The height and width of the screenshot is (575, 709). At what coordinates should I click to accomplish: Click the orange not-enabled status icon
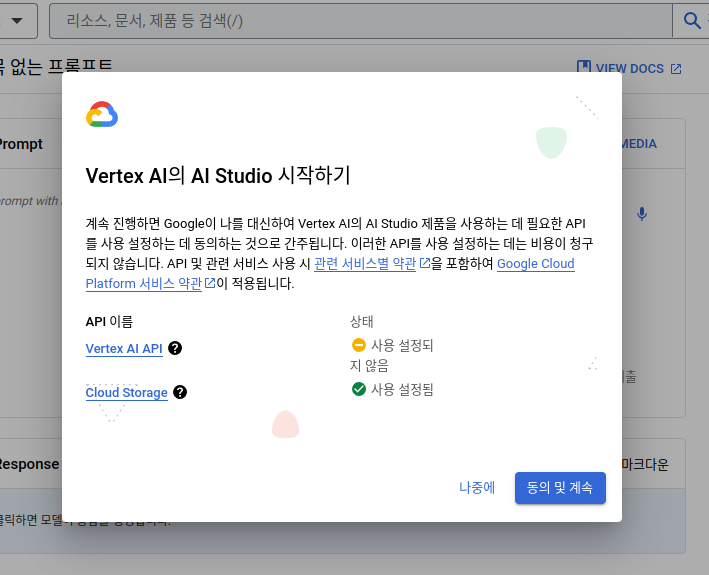click(x=359, y=345)
